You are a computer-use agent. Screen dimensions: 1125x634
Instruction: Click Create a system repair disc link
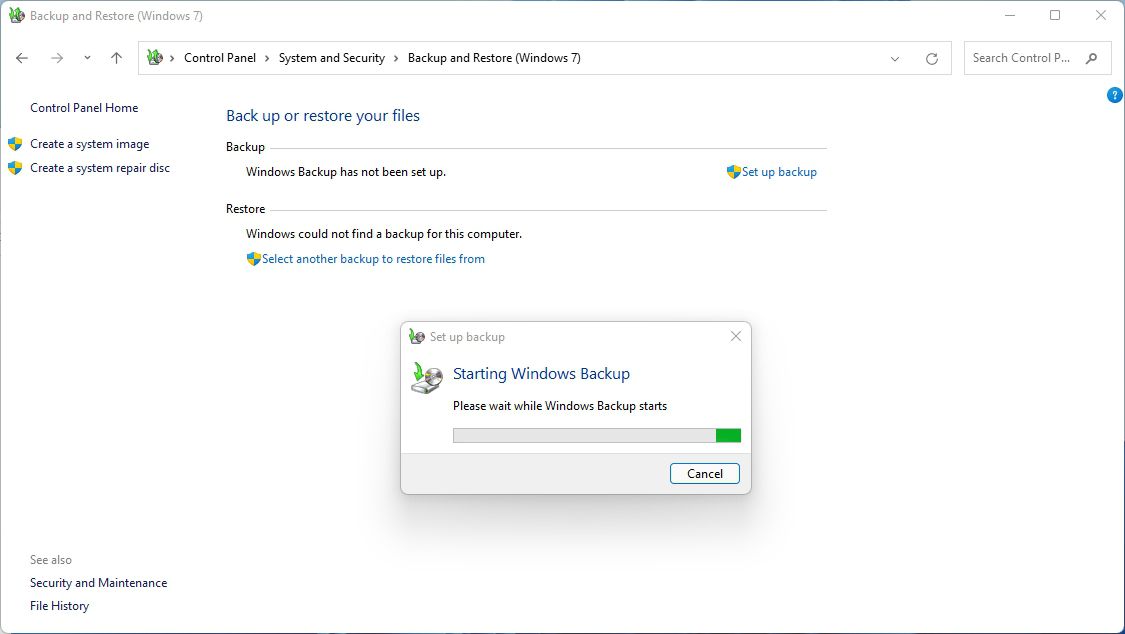[100, 168]
